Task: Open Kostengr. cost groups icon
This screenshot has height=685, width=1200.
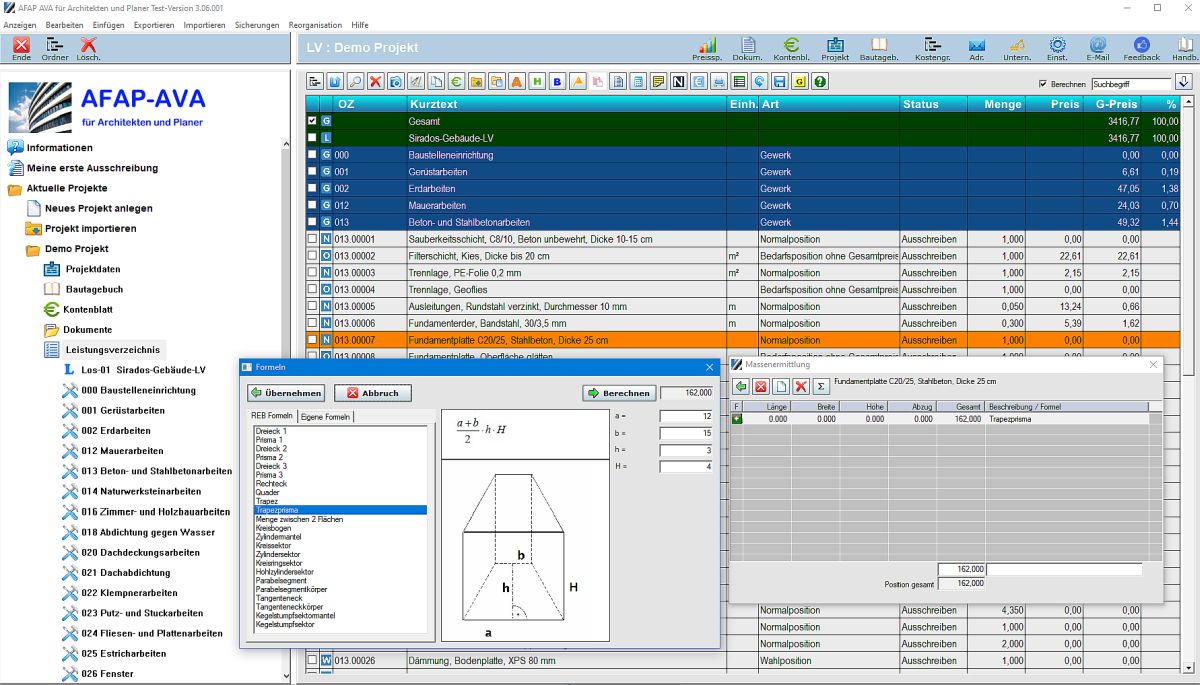Action: 932,49
